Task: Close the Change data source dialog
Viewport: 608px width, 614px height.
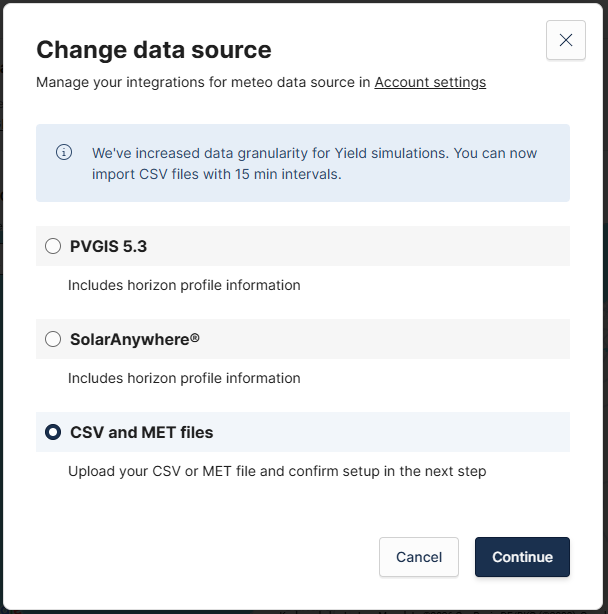Action: [x=566, y=40]
